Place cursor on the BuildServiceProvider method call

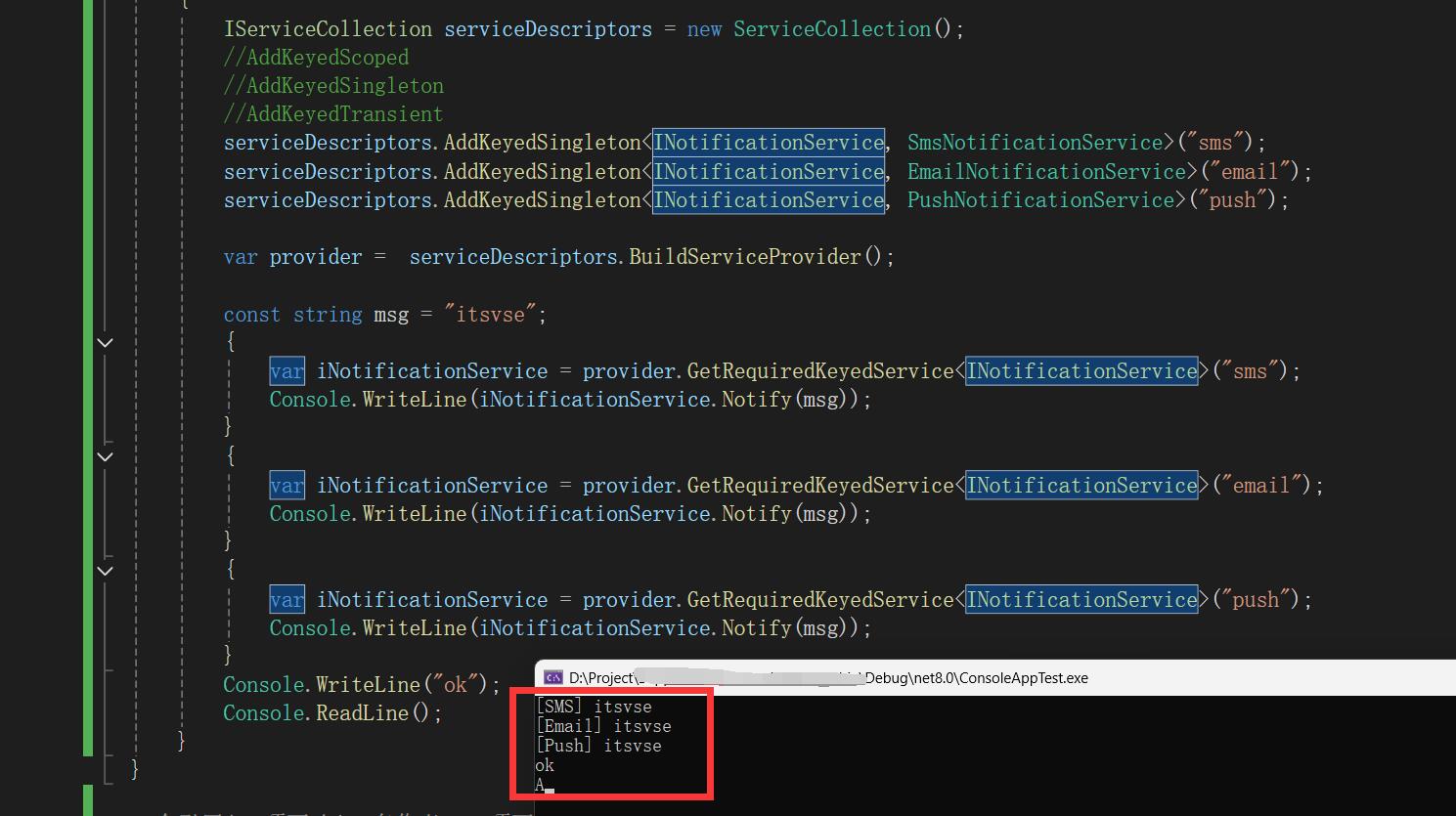[744, 257]
